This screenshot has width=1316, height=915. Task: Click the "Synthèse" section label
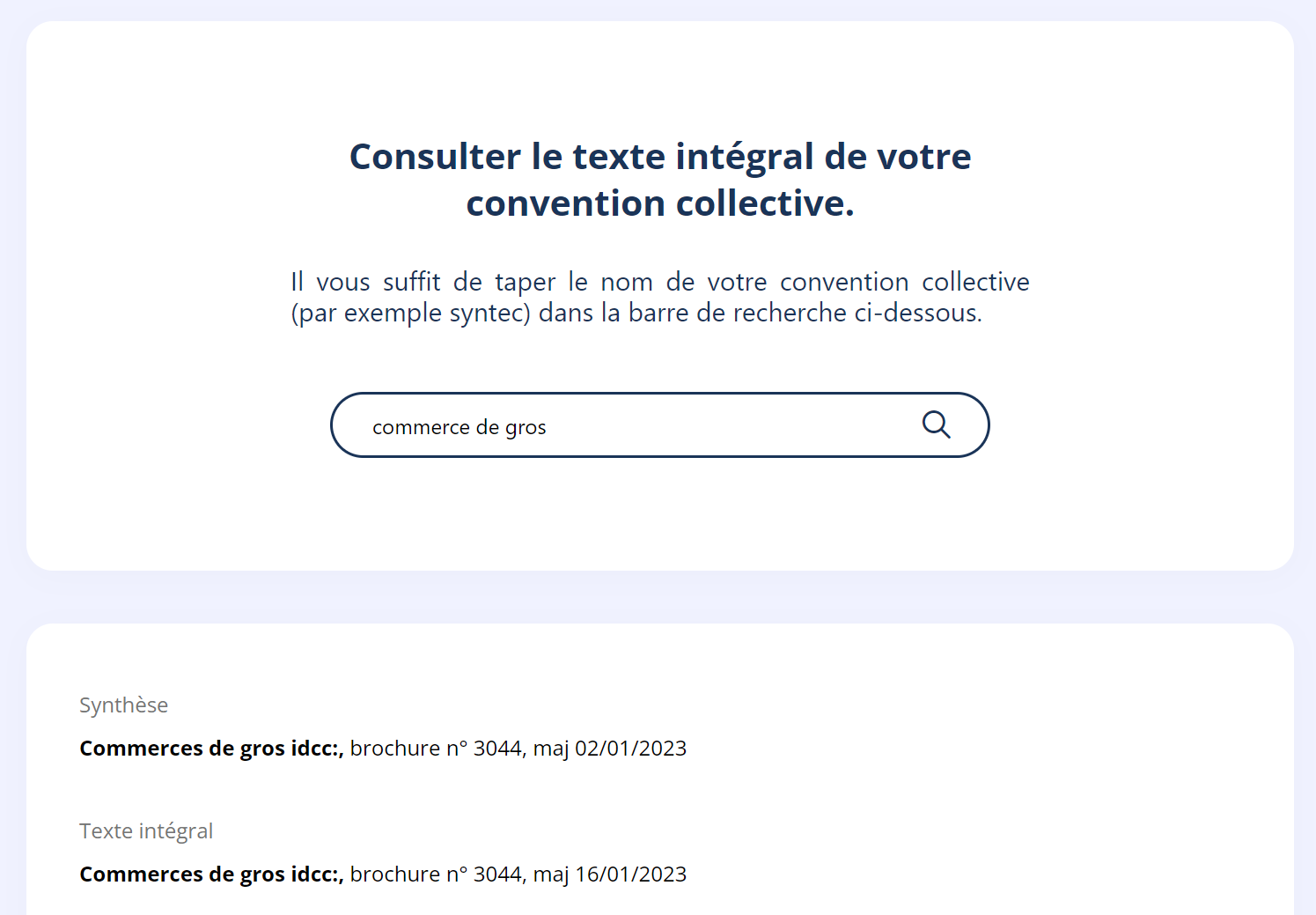point(123,705)
